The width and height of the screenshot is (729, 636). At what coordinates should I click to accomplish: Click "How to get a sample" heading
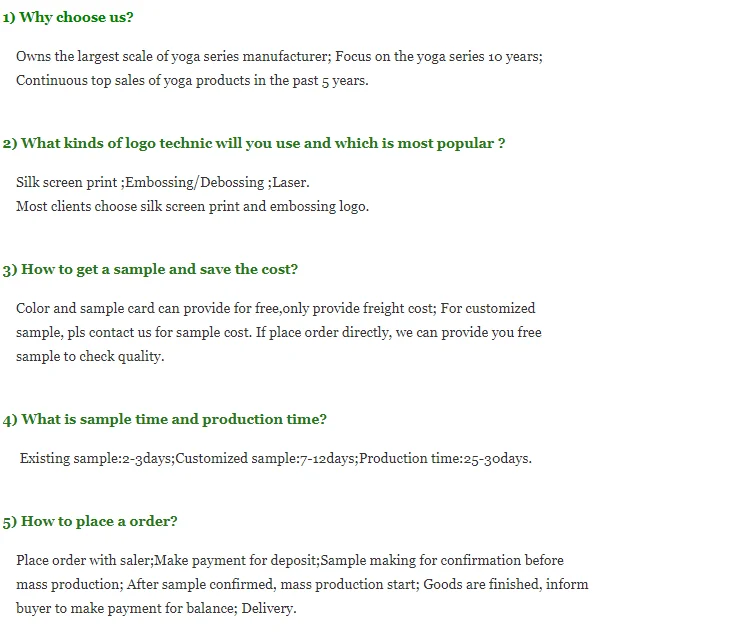pyautogui.click(x=150, y=269)
